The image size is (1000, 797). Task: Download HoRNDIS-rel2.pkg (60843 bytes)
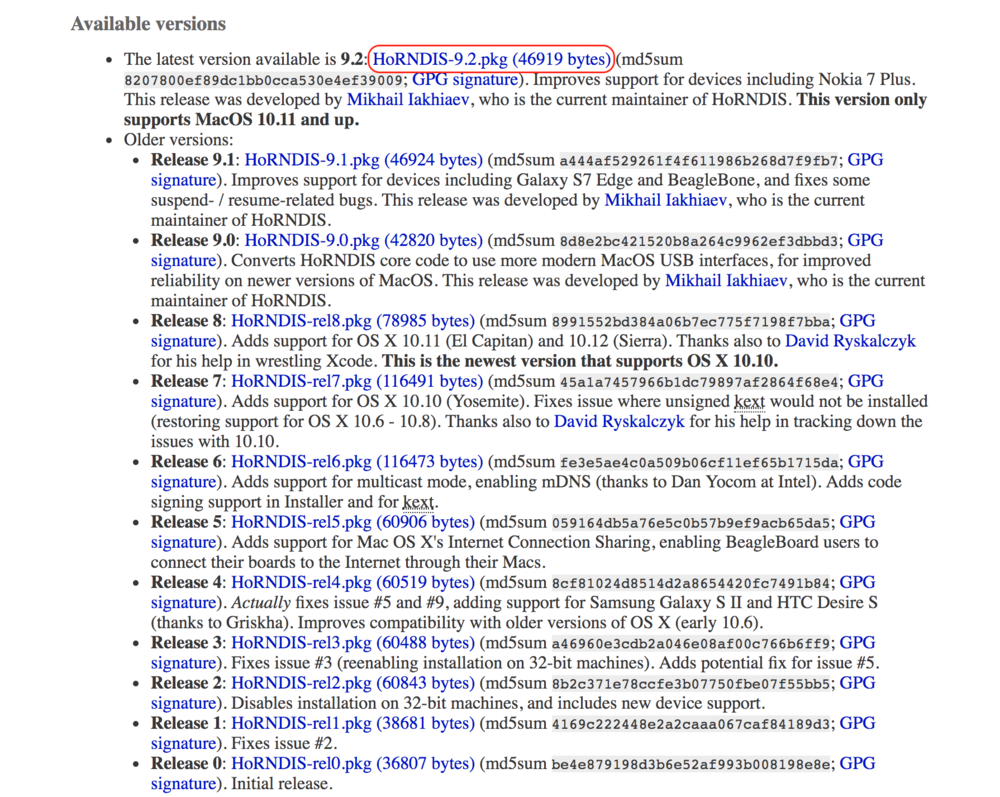pyautogui.click(x=353, y=683)
